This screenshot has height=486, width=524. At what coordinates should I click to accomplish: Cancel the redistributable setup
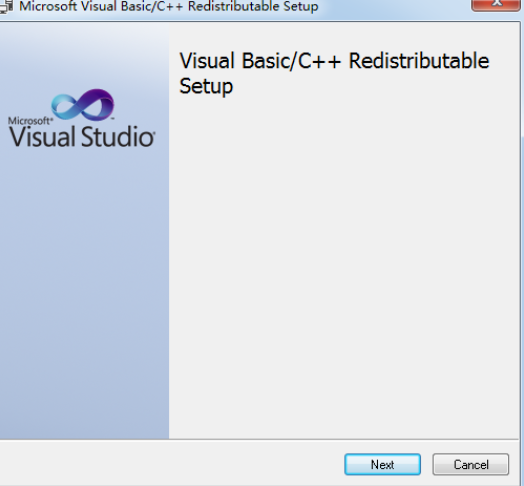click(471, 464)
